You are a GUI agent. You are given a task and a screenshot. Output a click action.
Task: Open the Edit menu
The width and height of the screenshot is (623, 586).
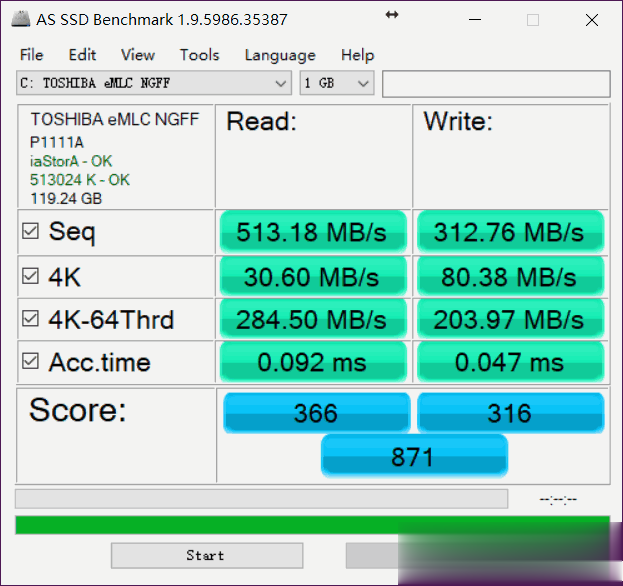click(82, 55)
